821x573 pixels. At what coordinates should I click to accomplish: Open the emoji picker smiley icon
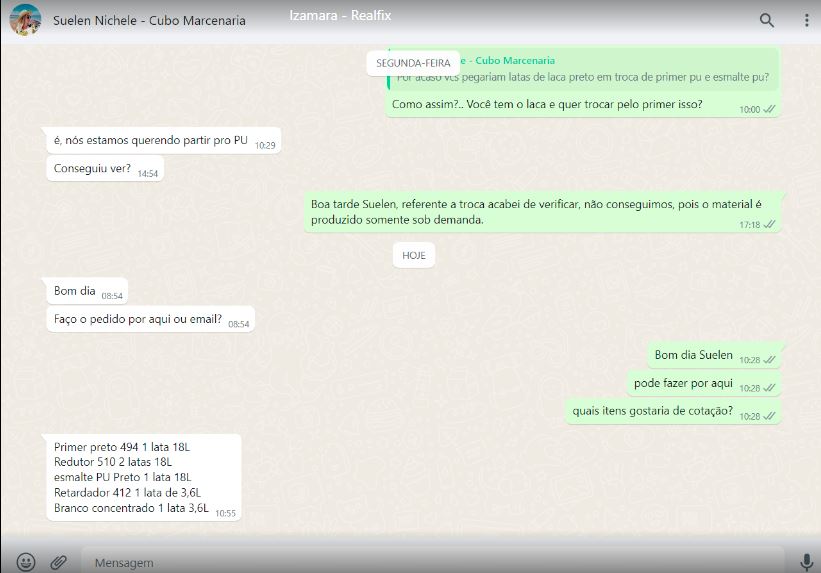click(26, 562)
